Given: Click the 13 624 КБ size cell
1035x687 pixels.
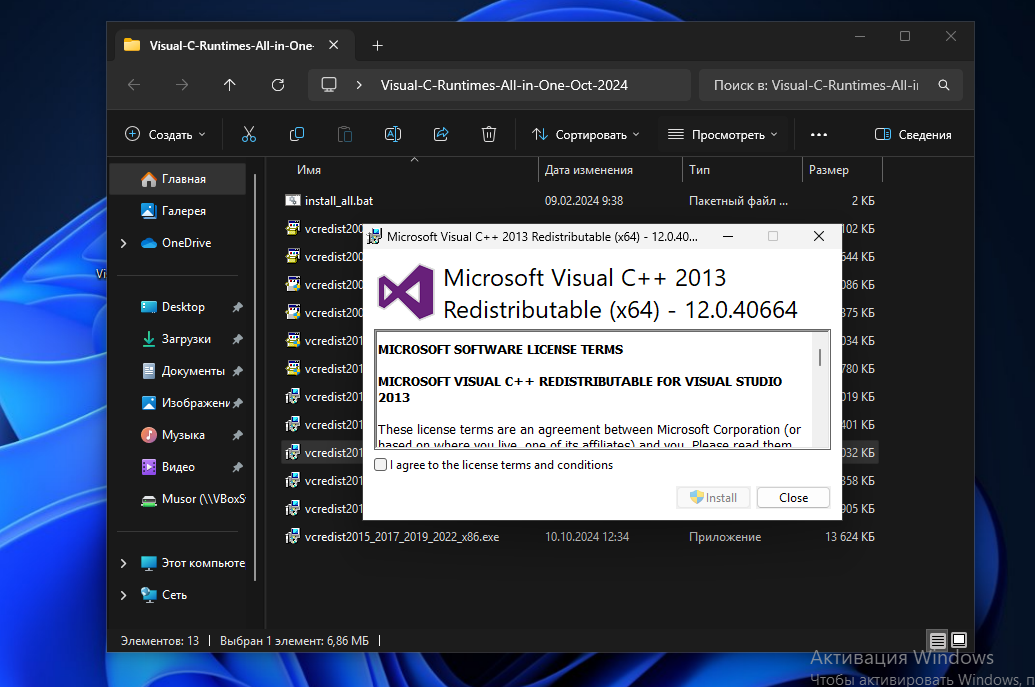Looking at the screenshot, I should click(x=850, y=537).
